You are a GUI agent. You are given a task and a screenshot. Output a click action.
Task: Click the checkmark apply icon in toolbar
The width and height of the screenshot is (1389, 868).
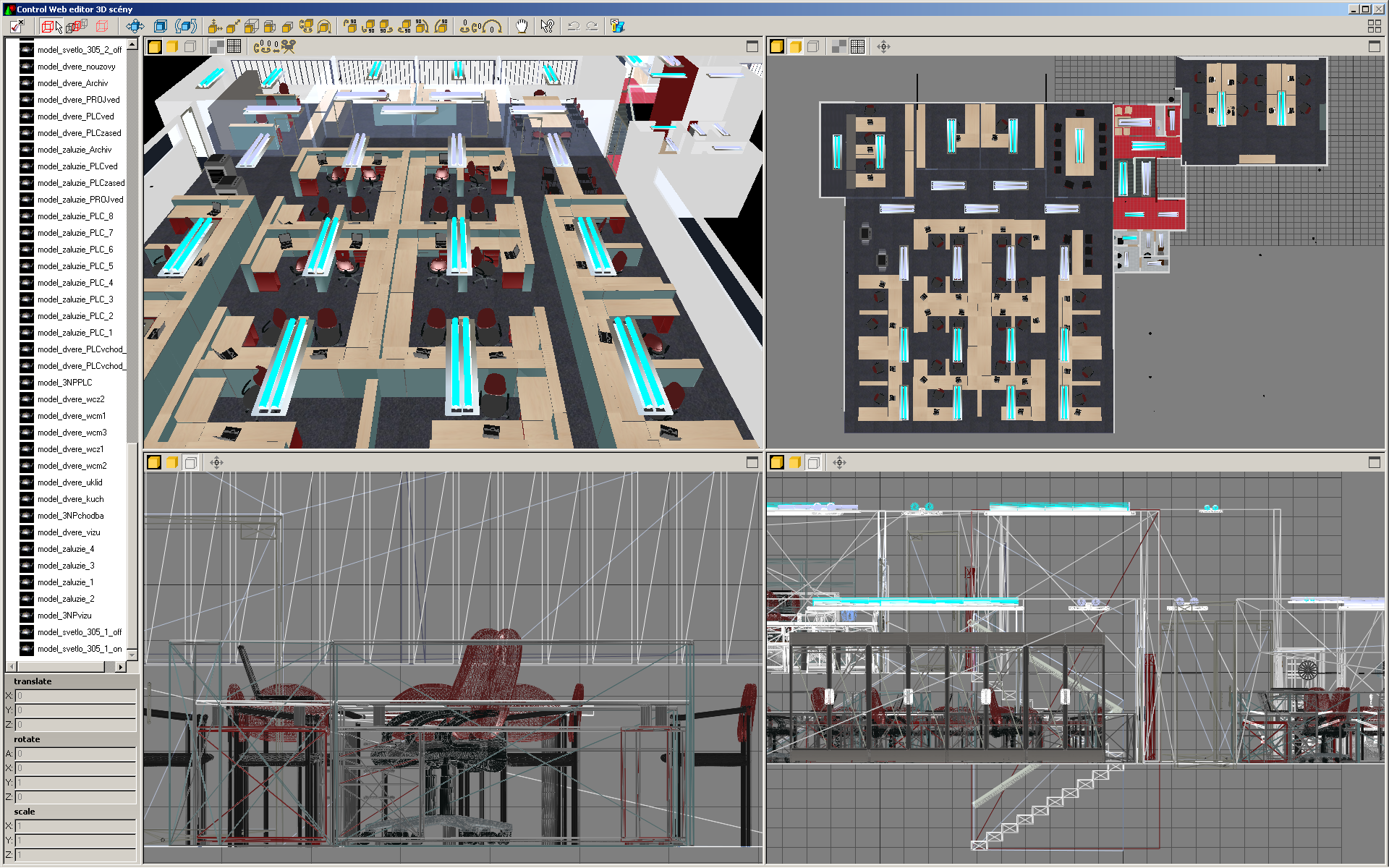[17, 27]
